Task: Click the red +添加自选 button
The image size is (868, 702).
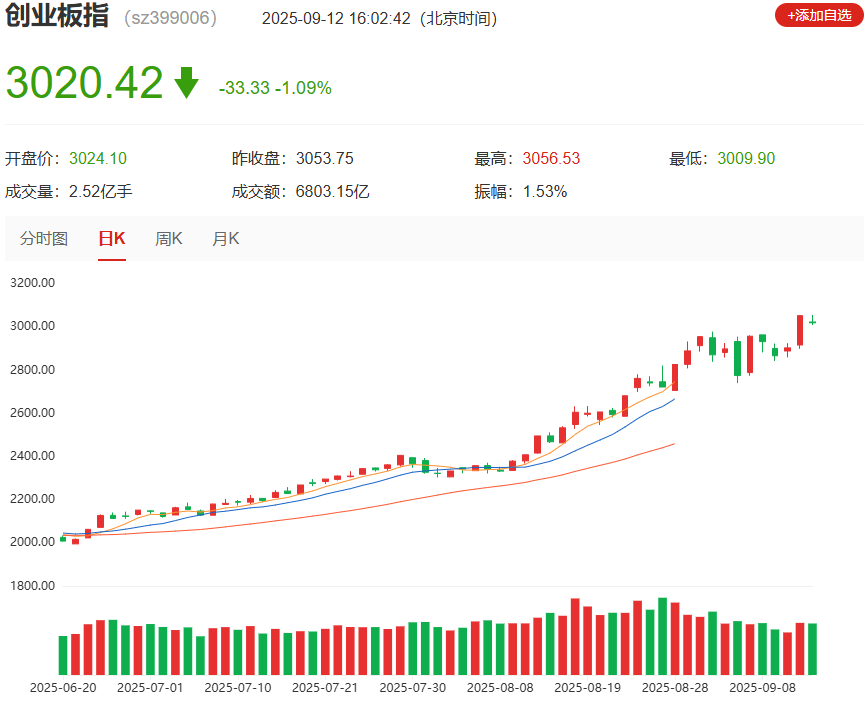Action: click(816, 16)
